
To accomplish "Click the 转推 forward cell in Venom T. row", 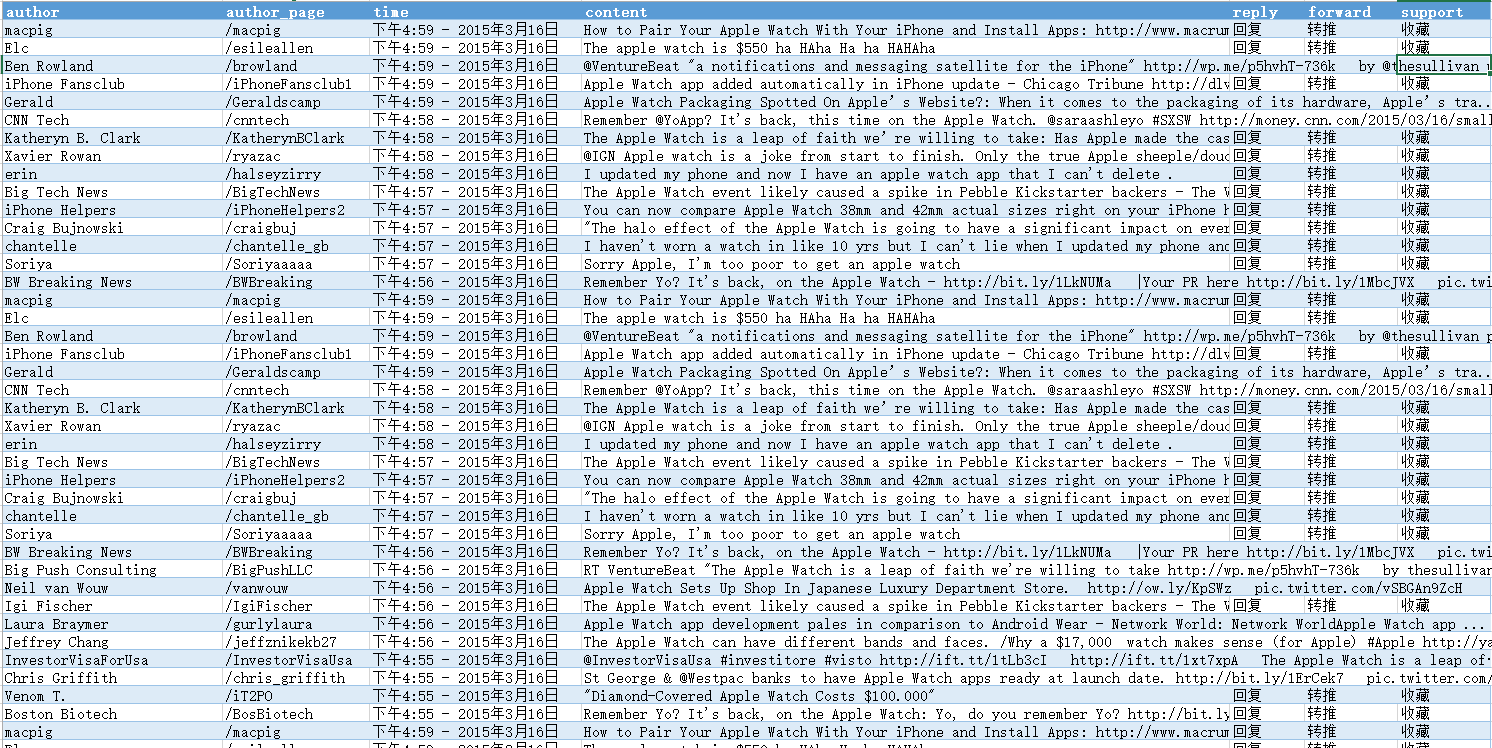I will tap(1351, 696).
